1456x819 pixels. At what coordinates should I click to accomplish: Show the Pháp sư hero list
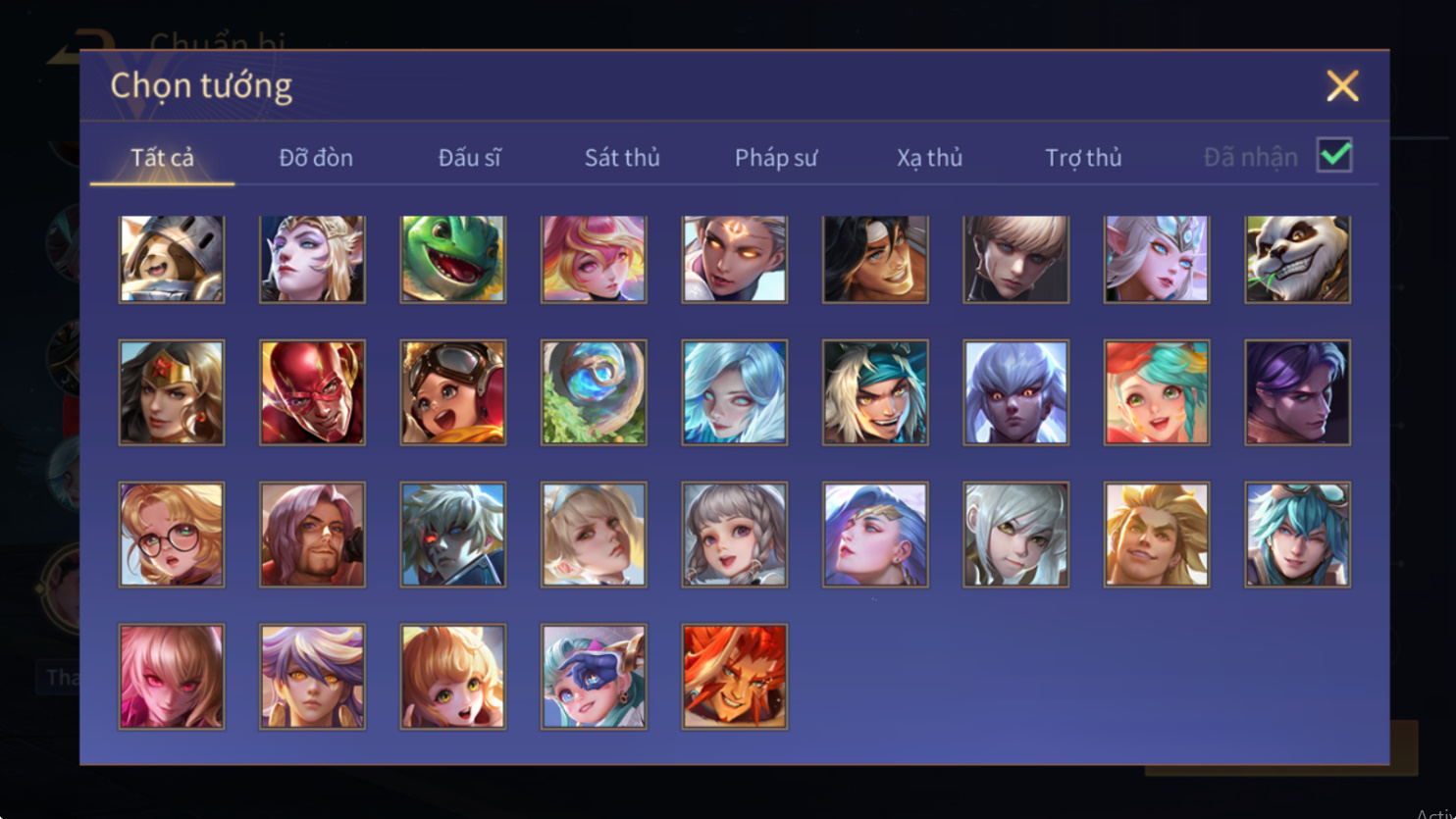coord(776,157)
